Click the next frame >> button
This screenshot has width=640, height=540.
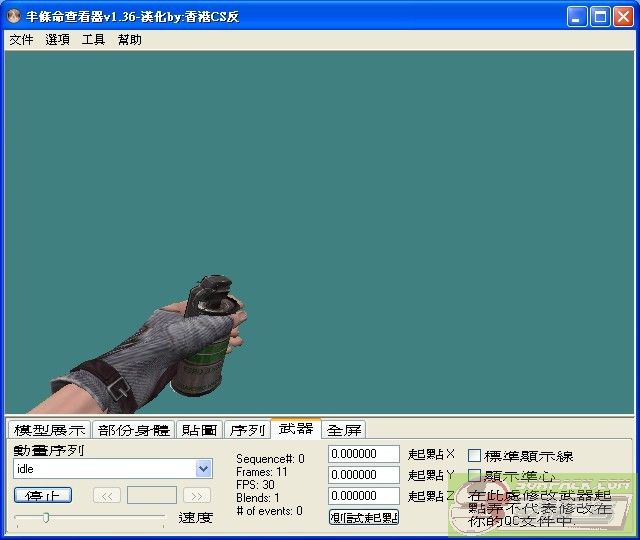(x=197, y=495)
